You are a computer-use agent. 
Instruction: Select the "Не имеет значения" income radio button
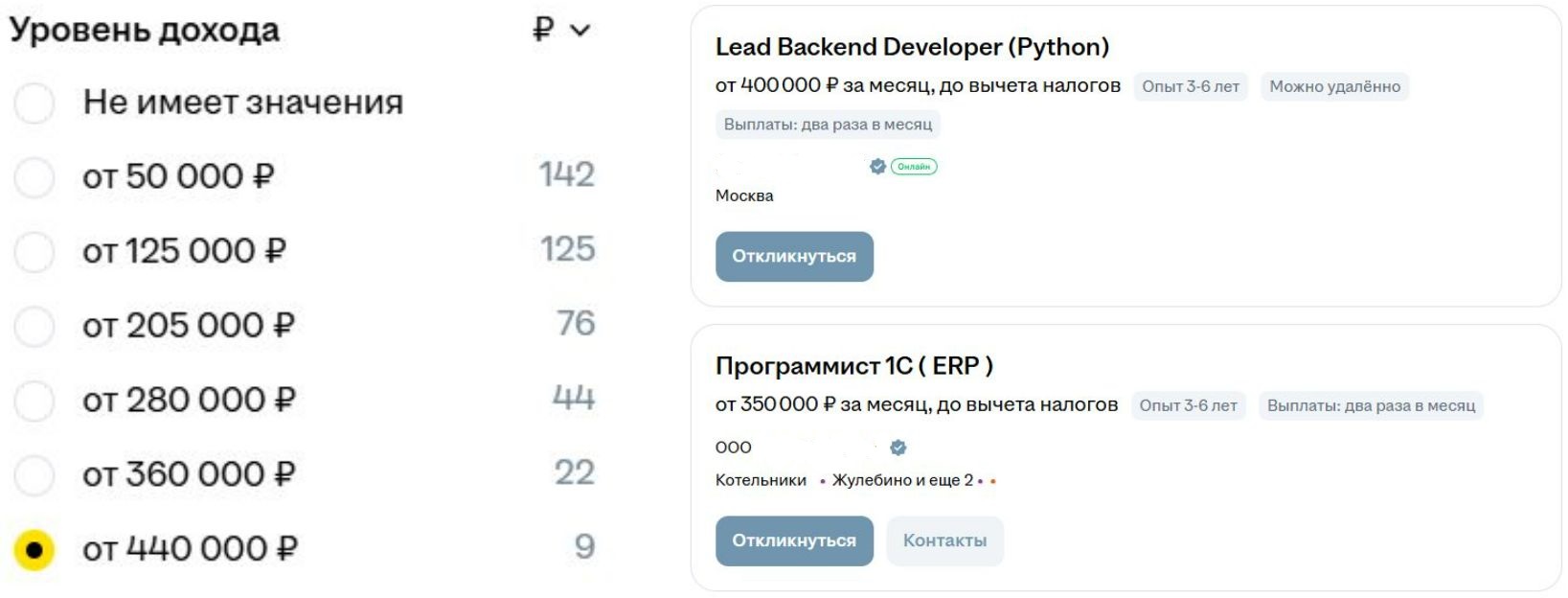tap(34, 103)
